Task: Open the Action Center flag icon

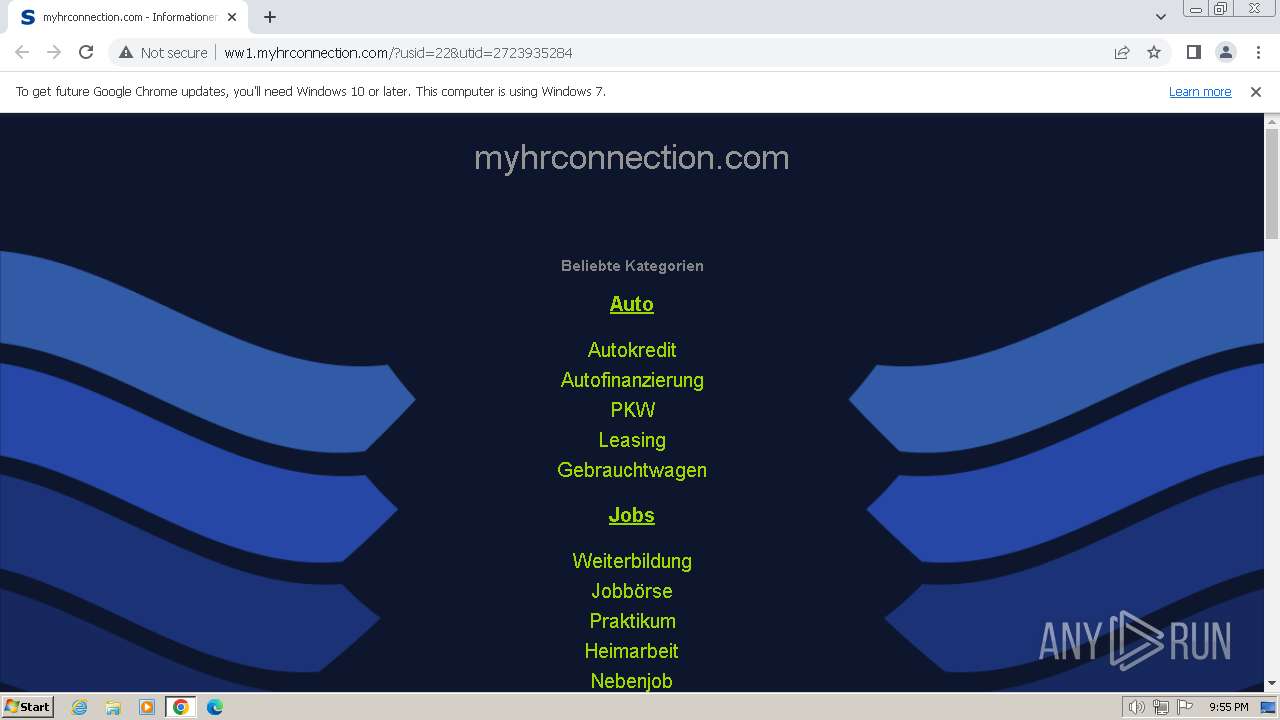Action: [1185, 707]
